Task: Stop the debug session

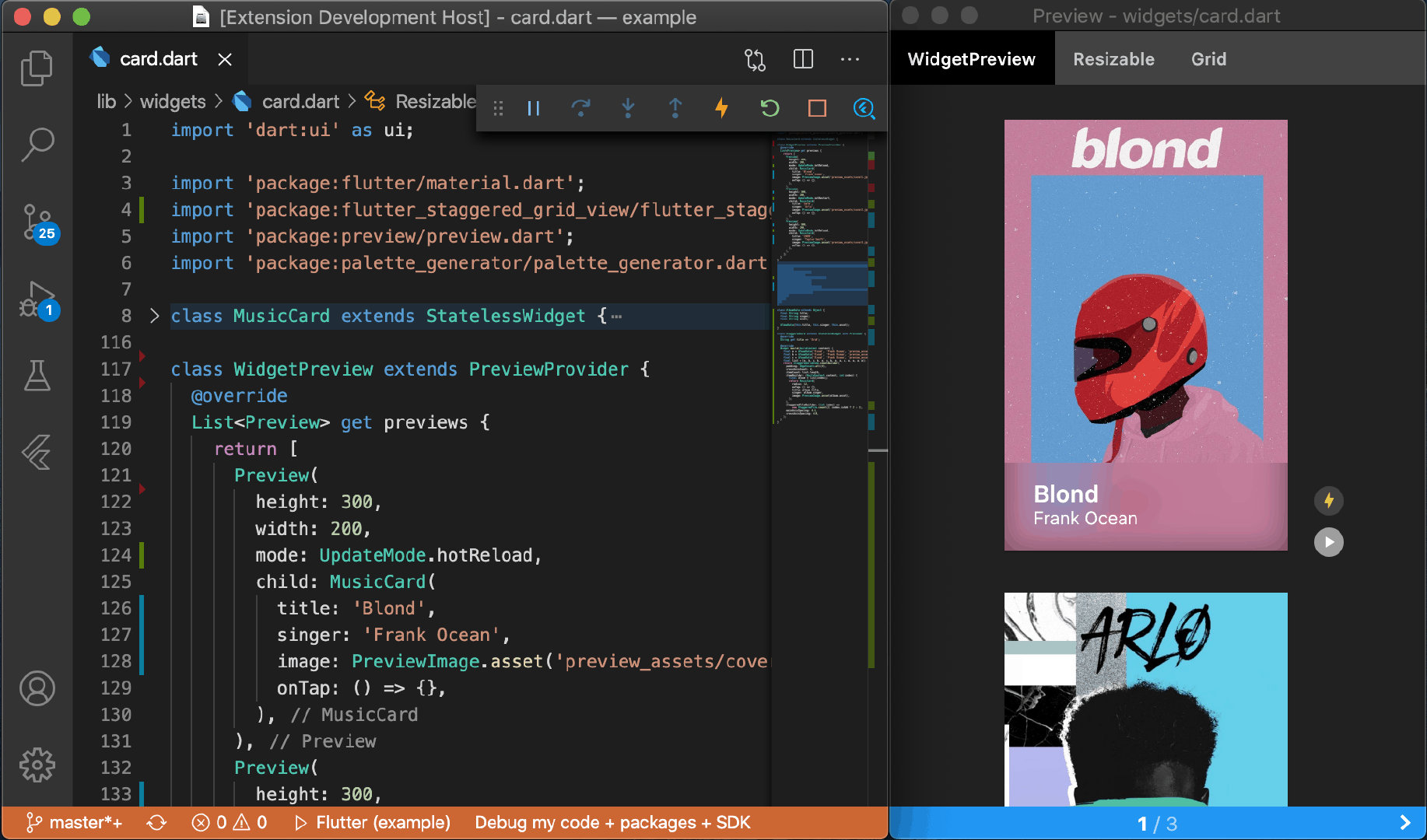Action: click(817, 108)
